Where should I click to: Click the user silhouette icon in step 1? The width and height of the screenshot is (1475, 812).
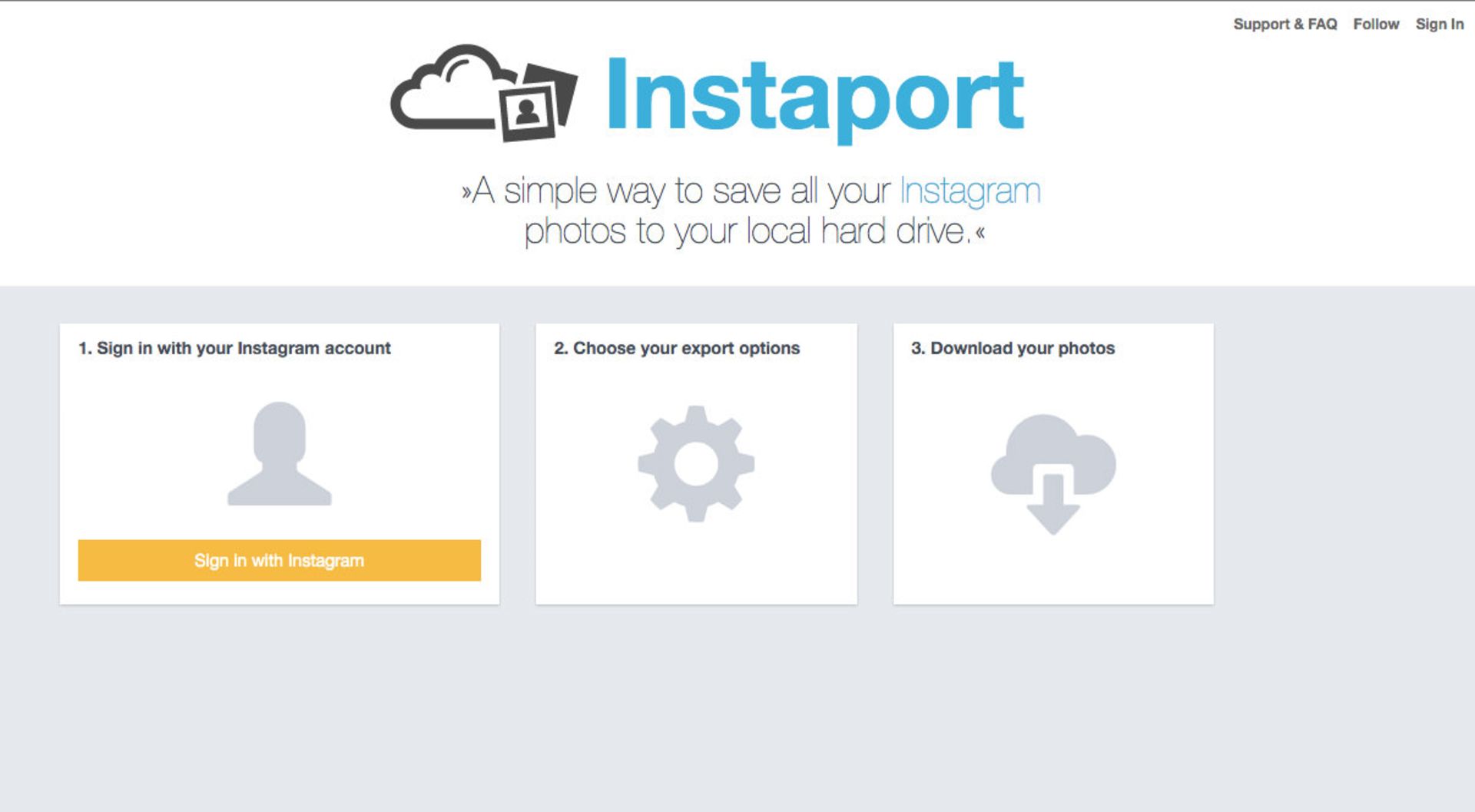pyautogui.click(x=280, y=453)
